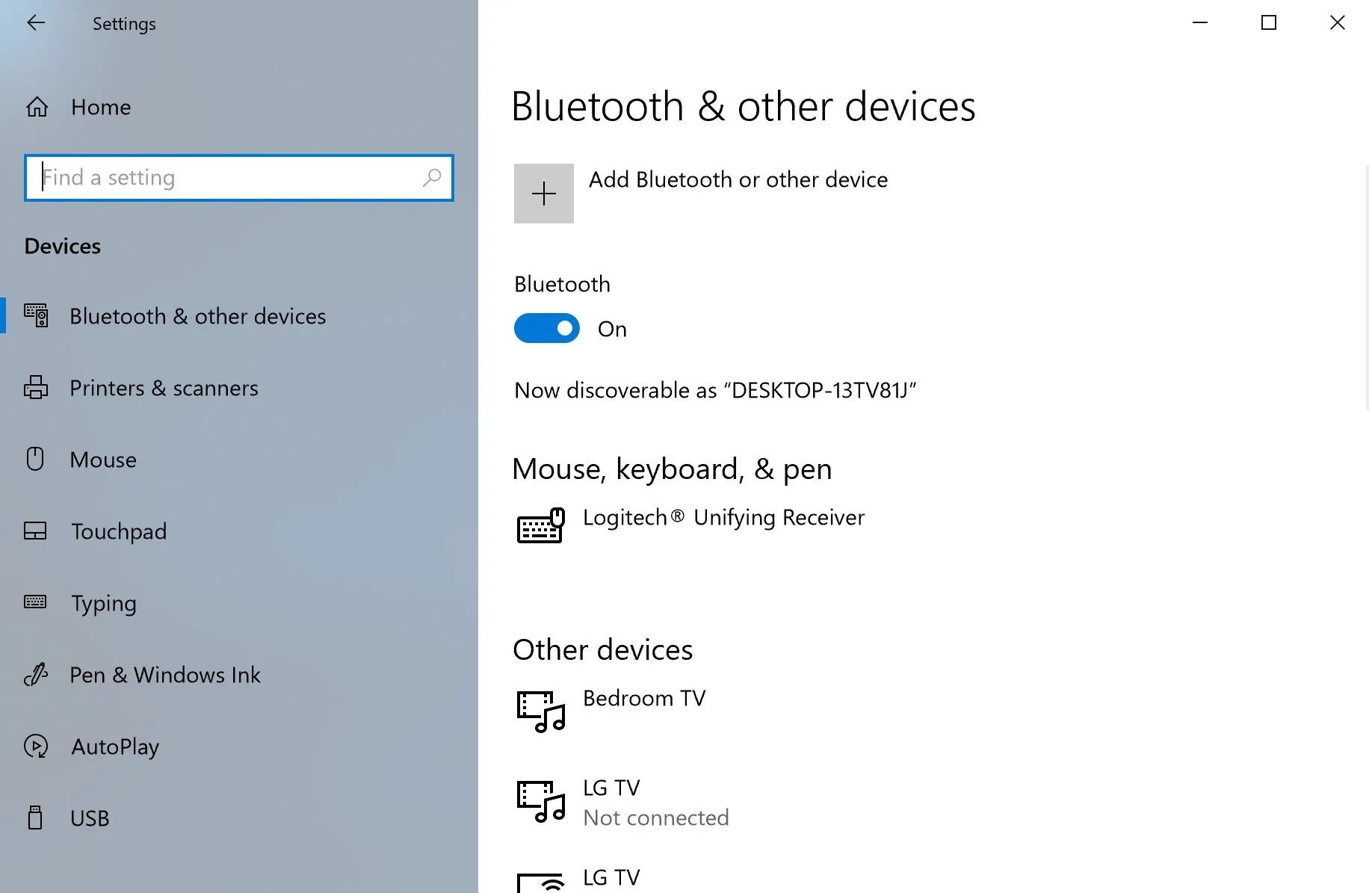
Task: Click the Logitech Unifying Receiver keyboard icon
Action: [540, 525]
